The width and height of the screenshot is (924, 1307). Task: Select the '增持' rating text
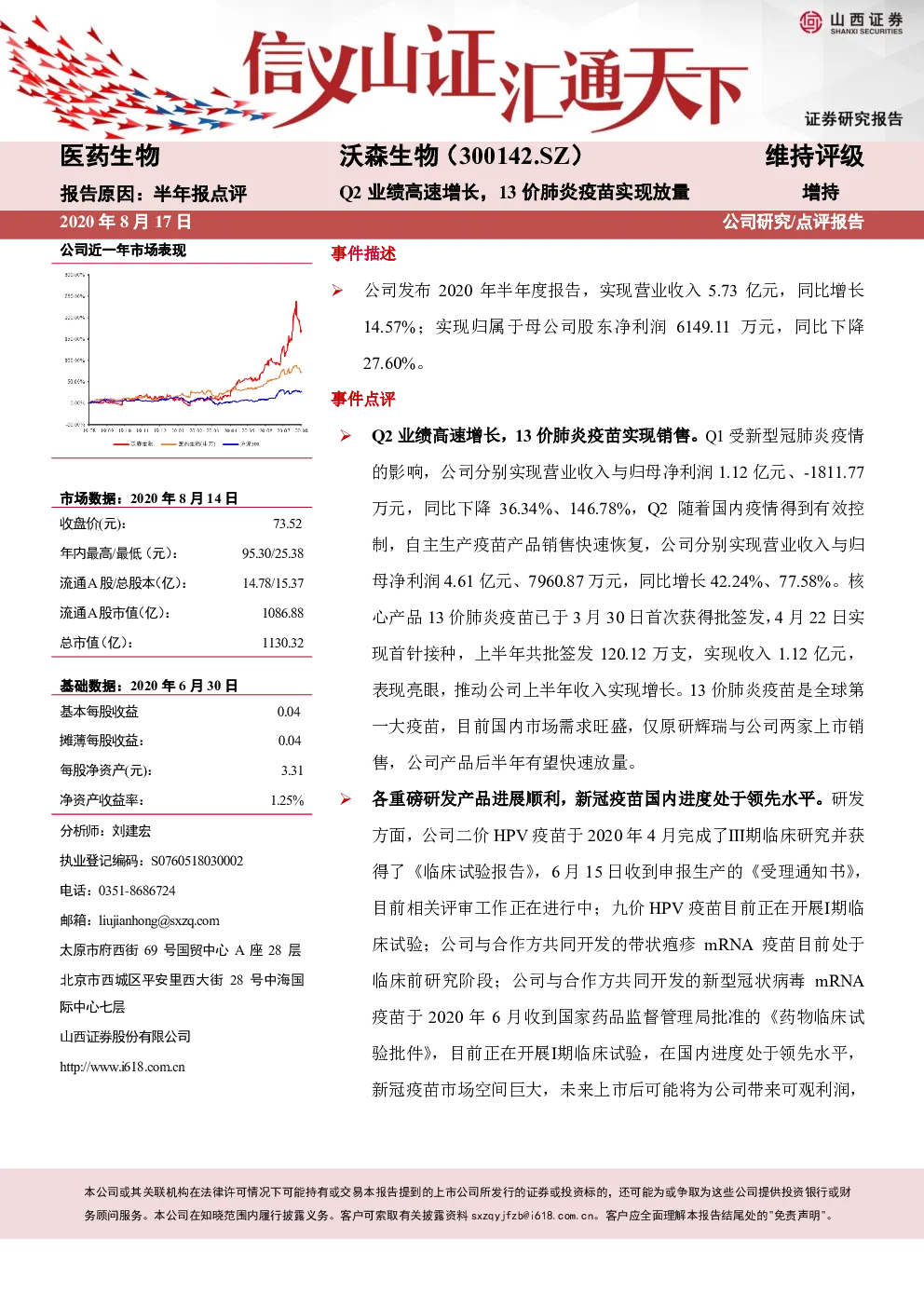[821, 192]
